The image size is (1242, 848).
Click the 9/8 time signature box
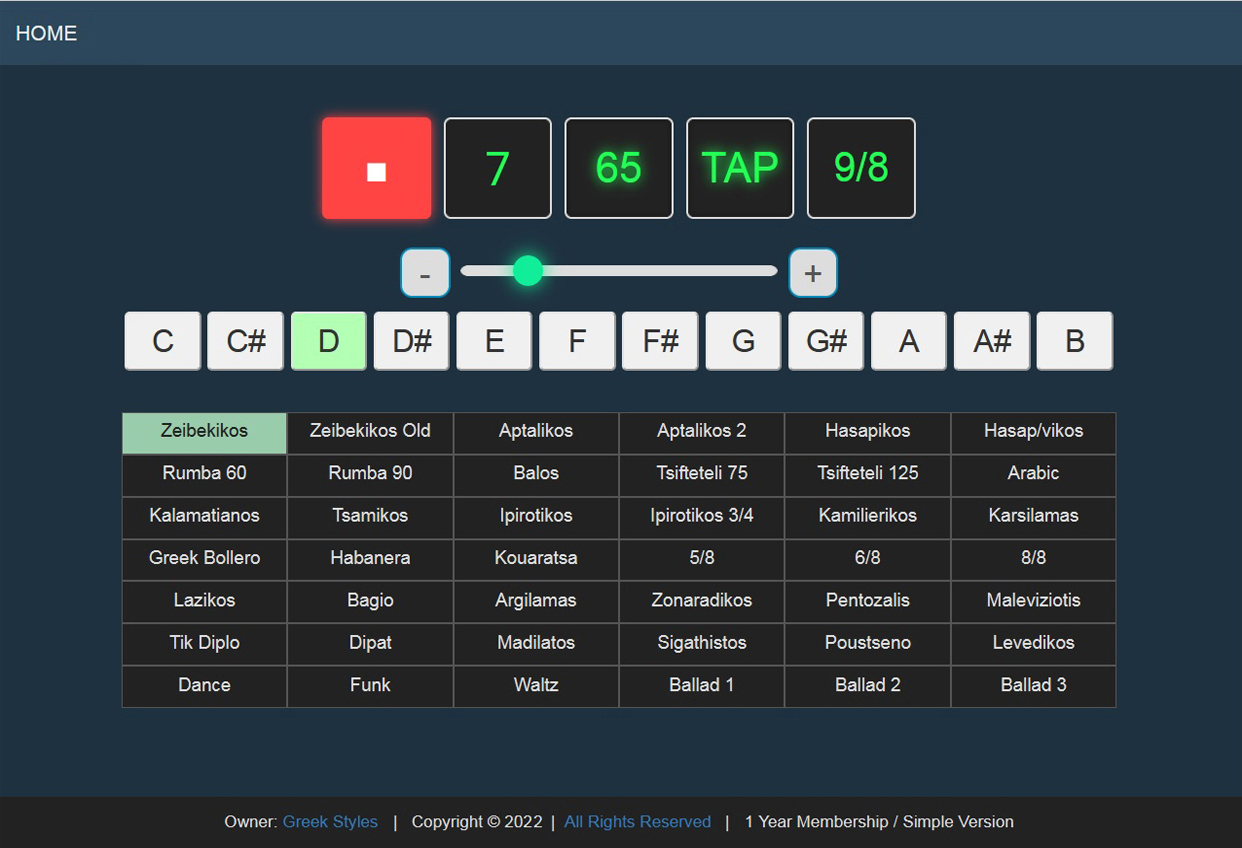point(861,168)
